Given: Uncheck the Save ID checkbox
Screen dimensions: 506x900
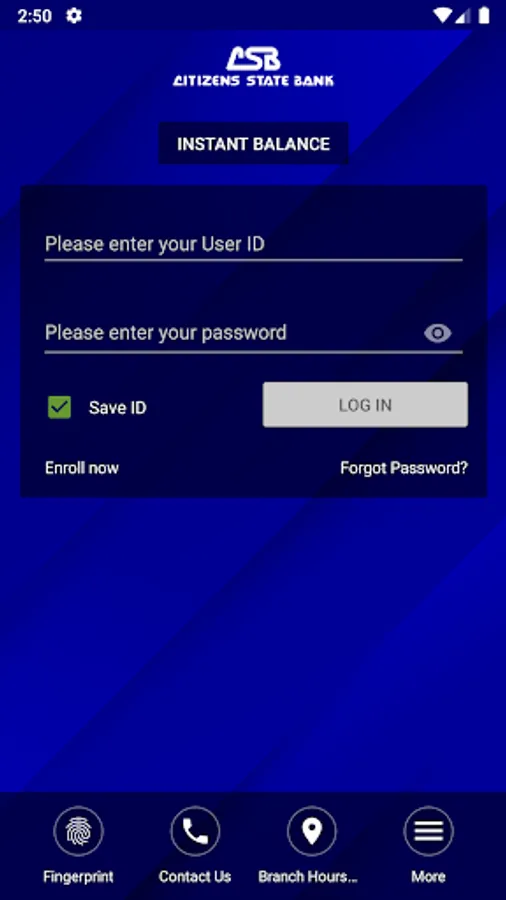Looking at the screenshot, I should click(x=59, y=407).
